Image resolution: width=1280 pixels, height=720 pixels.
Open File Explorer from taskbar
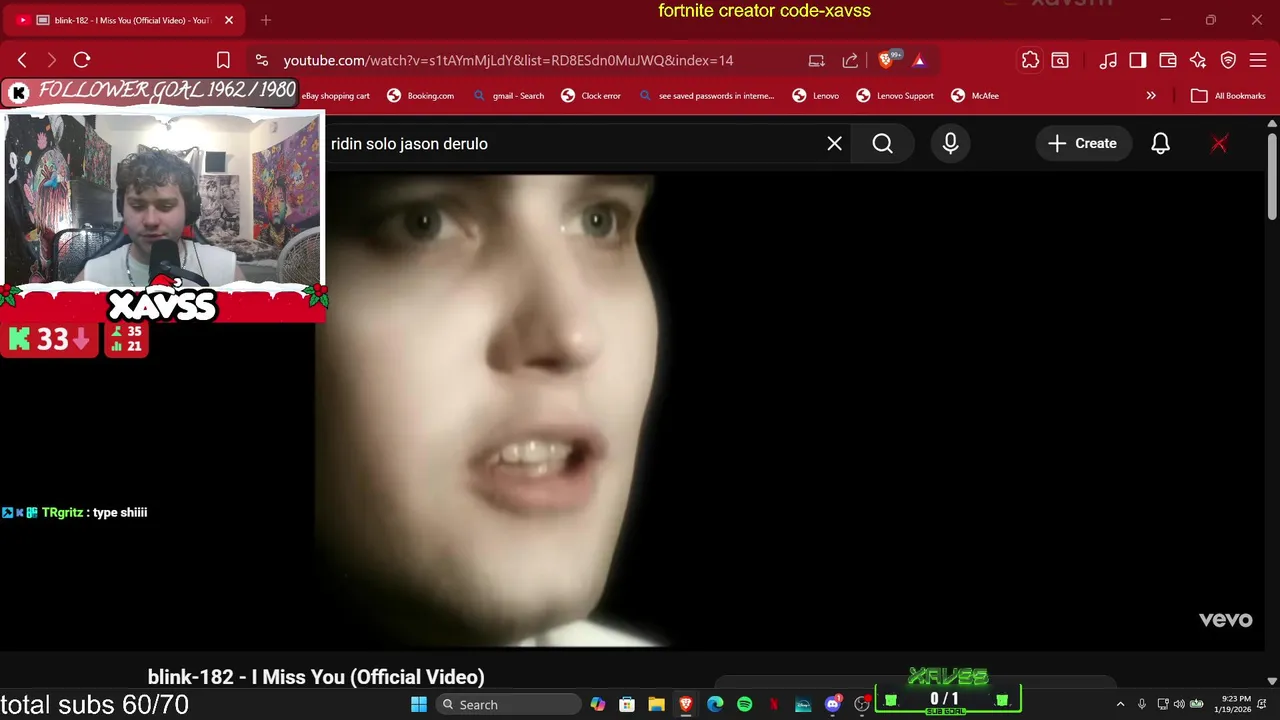(656, 705)
